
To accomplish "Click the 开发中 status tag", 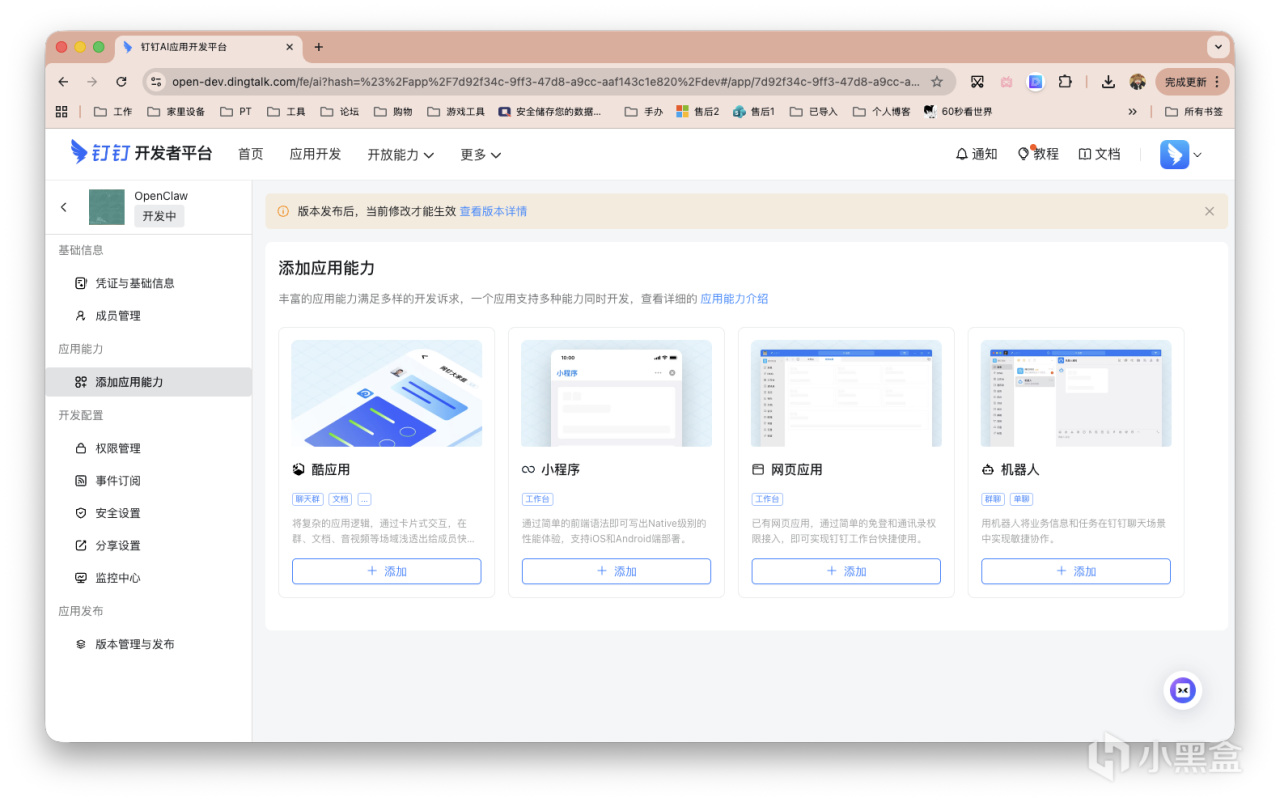I will (159, 216).
